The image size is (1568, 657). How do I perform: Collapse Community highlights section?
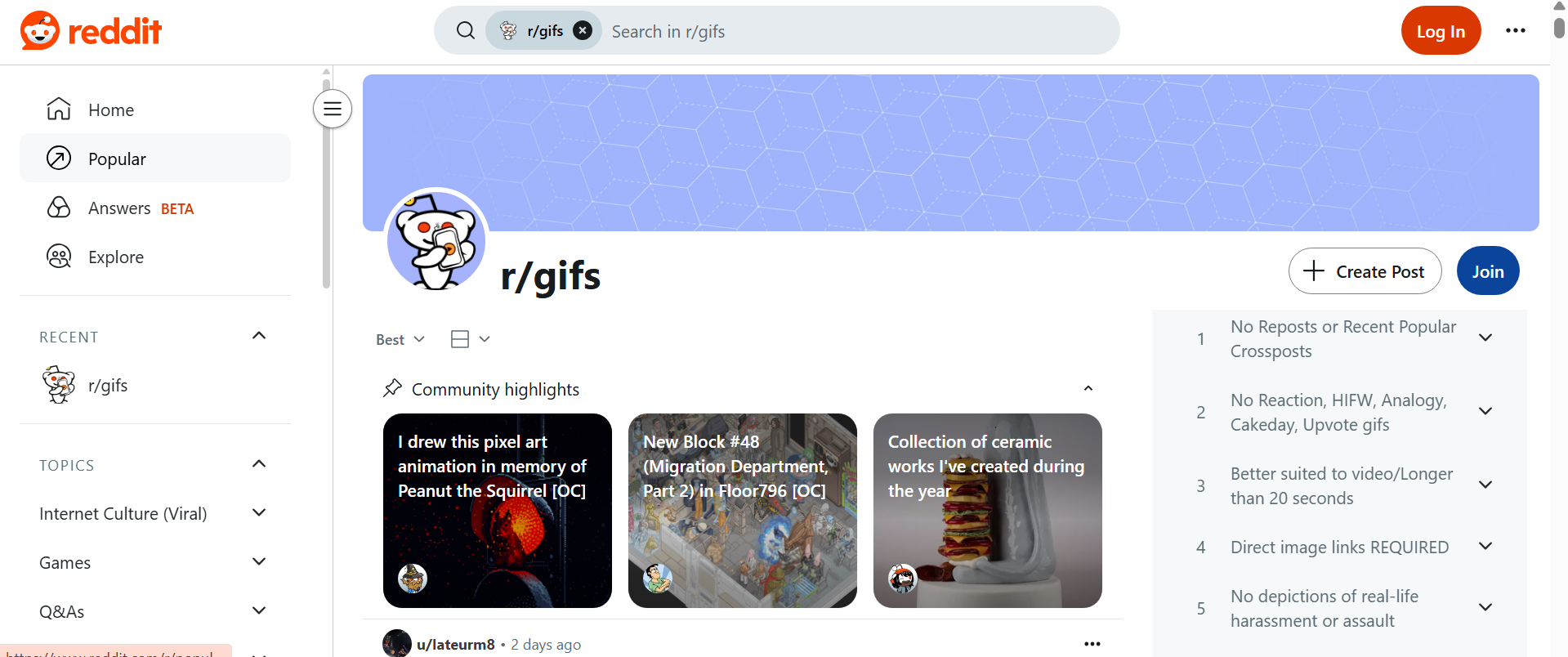[x=1088, y=389]
